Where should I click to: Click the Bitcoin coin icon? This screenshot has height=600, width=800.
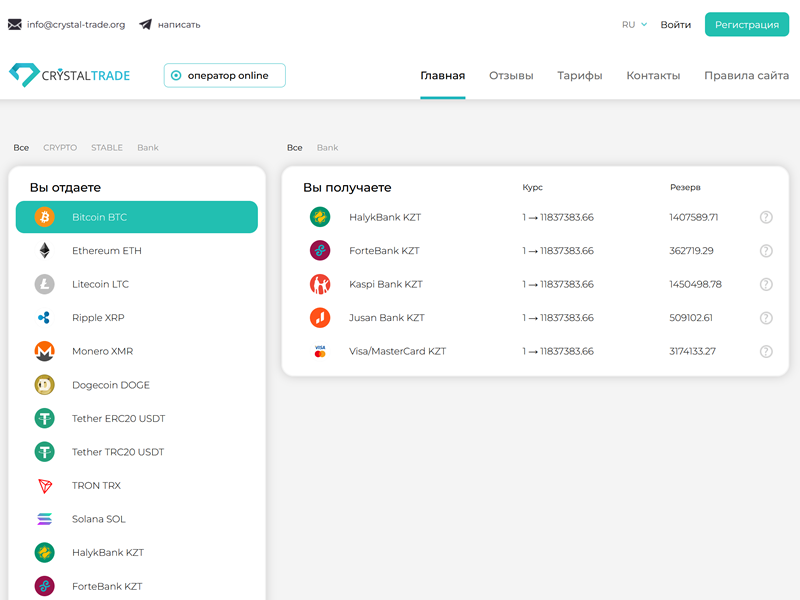(44, 217)
